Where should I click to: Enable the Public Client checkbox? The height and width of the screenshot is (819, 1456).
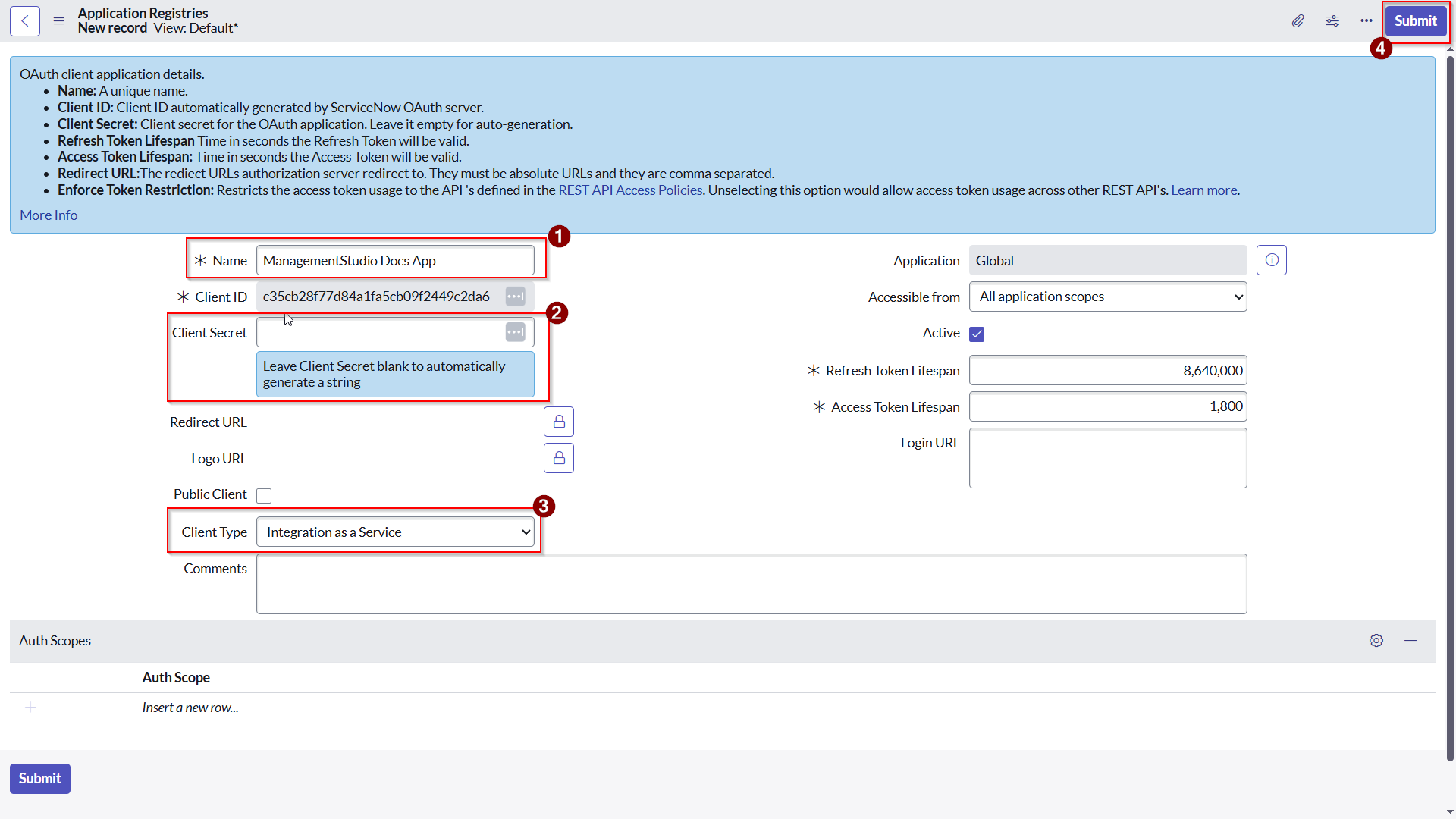click(x=264, y=496)
